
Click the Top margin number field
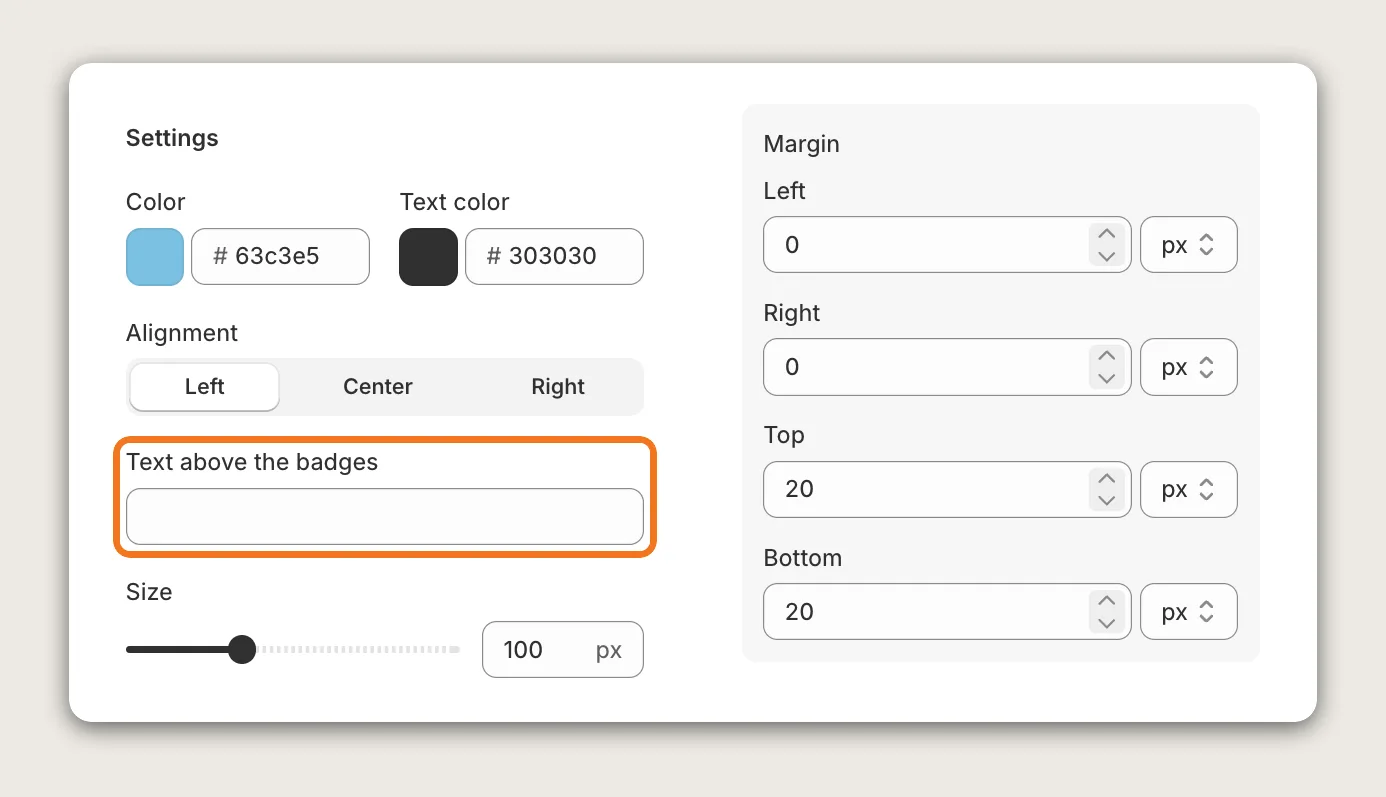coord(947,489)
